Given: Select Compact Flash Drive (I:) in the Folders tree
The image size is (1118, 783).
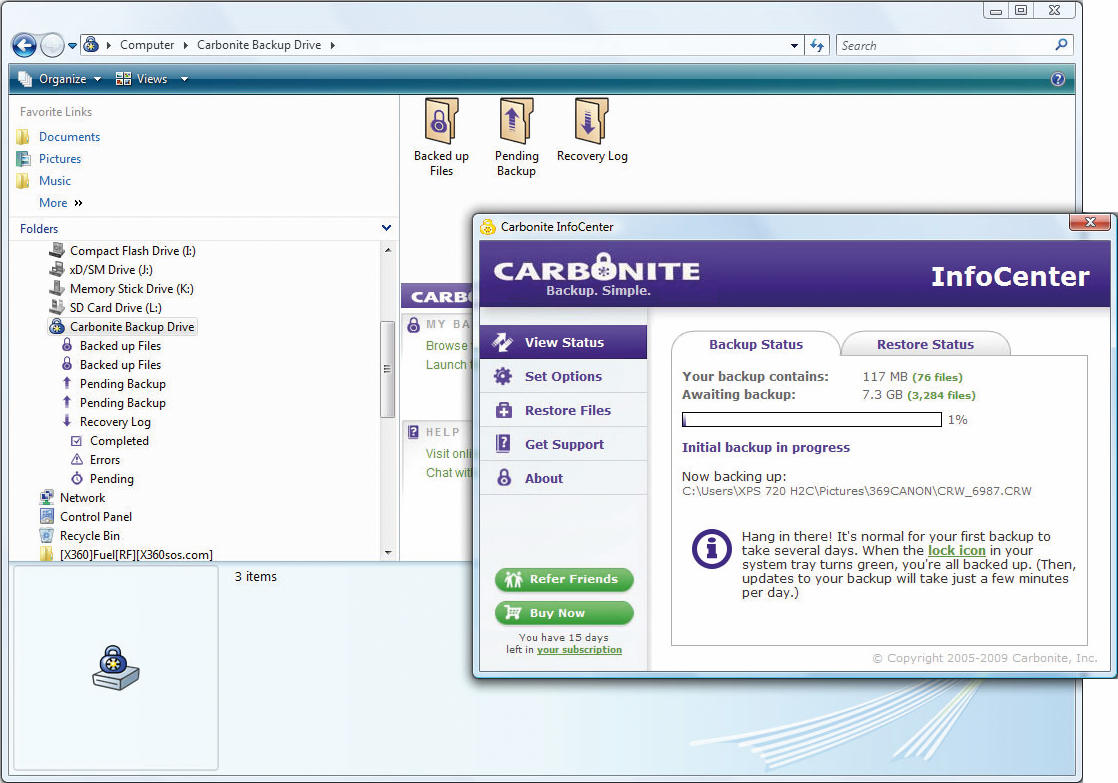Looking at the screenshot, I should coord(132,251).
